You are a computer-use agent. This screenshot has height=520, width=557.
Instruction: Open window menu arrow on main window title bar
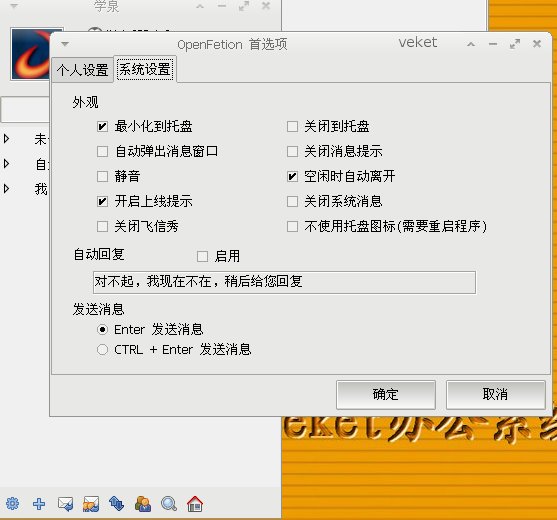[x=14, y=6]
